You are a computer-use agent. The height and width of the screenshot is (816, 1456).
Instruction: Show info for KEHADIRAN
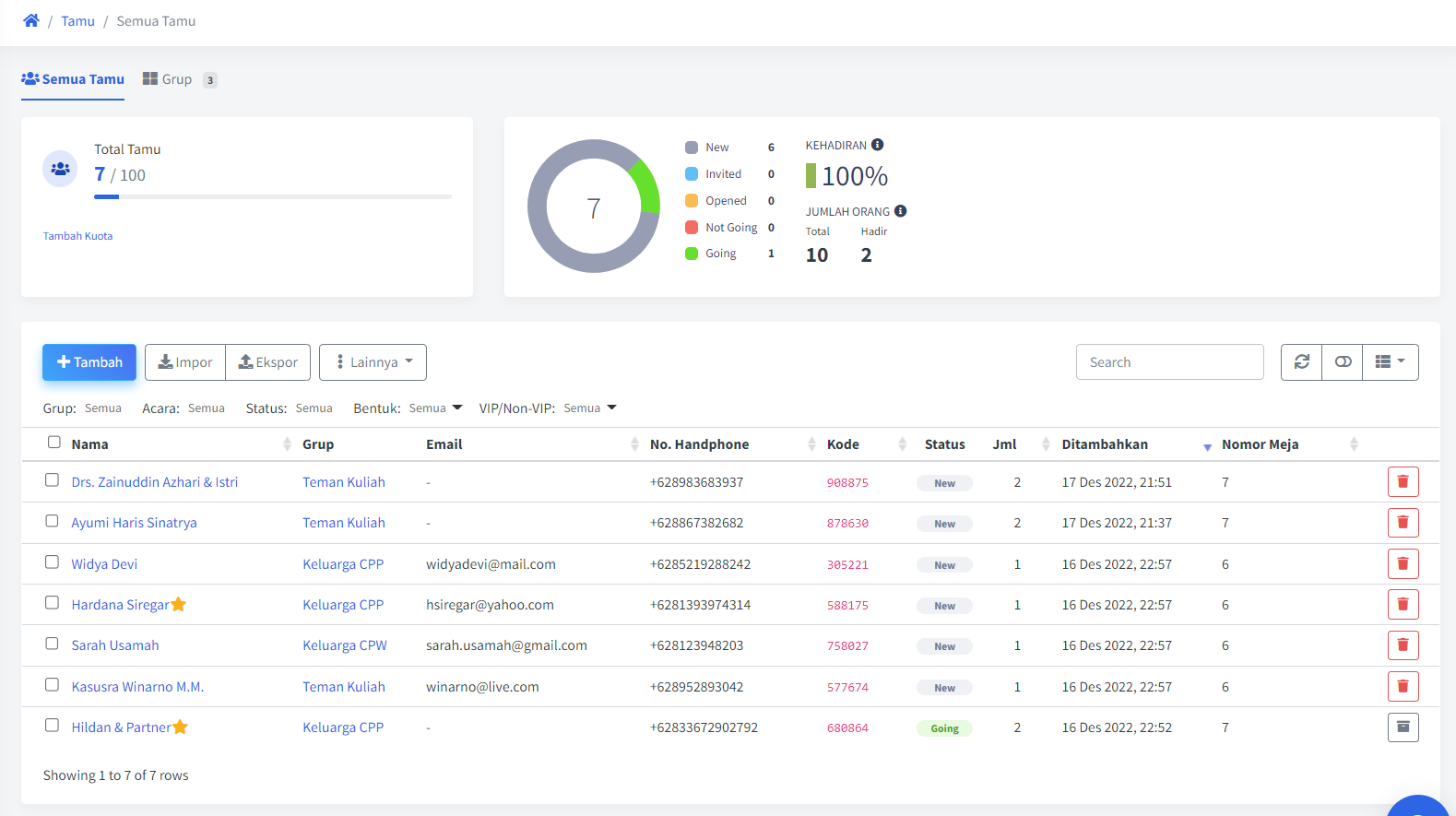tap(878, 145)
